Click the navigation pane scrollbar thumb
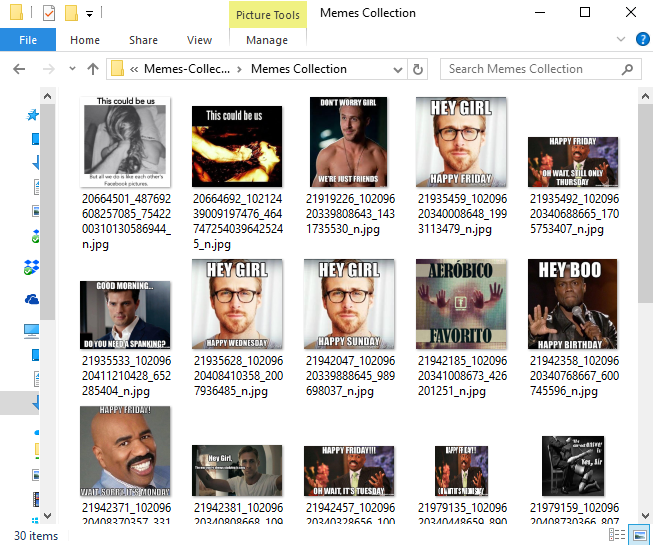The image size is (653, 545). click(x=47, y=212)
